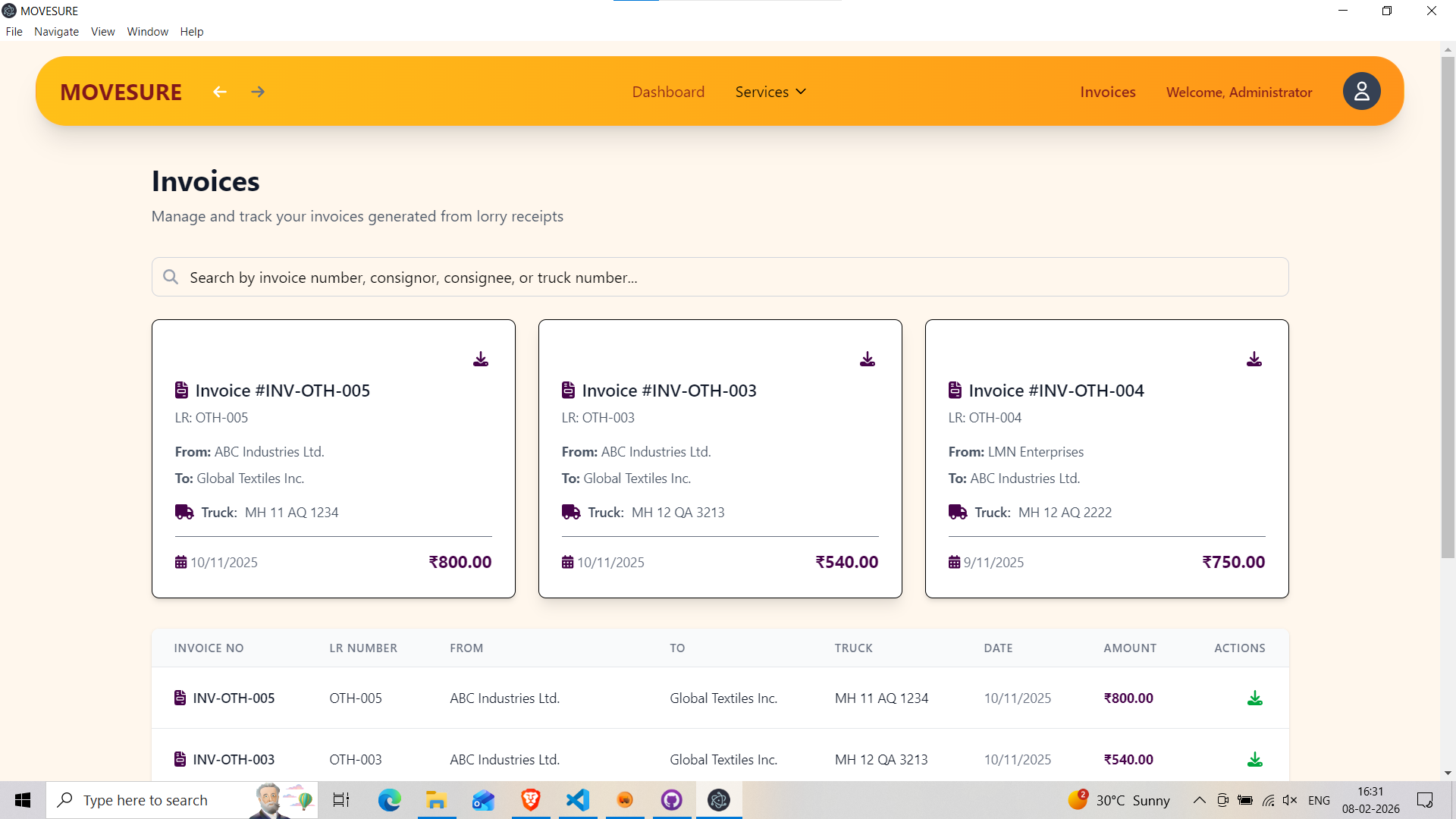The height and width of the screenshot is (819, 1456).
Task: Click the back navigation arrow
Action: click(x=219, y=91)
